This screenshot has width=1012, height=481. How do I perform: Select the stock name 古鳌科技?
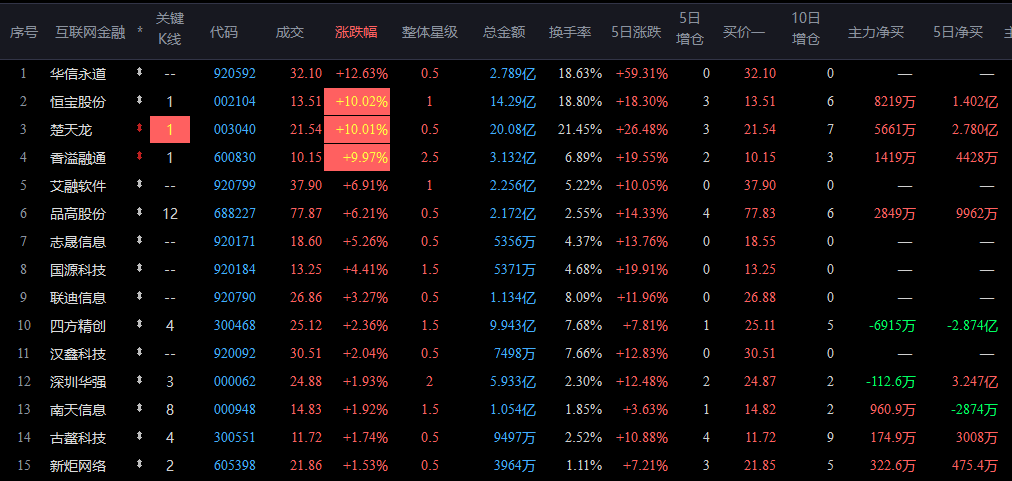78,438
